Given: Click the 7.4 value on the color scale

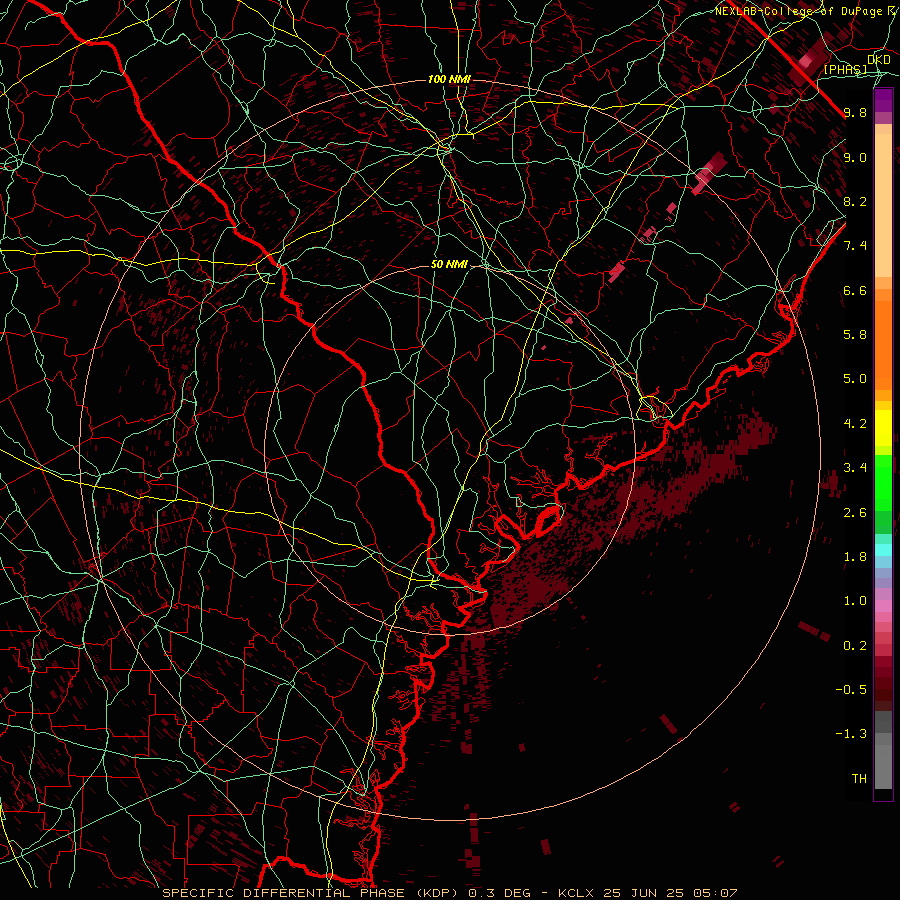Looking at the screenshot, I should tap(855, 246).
